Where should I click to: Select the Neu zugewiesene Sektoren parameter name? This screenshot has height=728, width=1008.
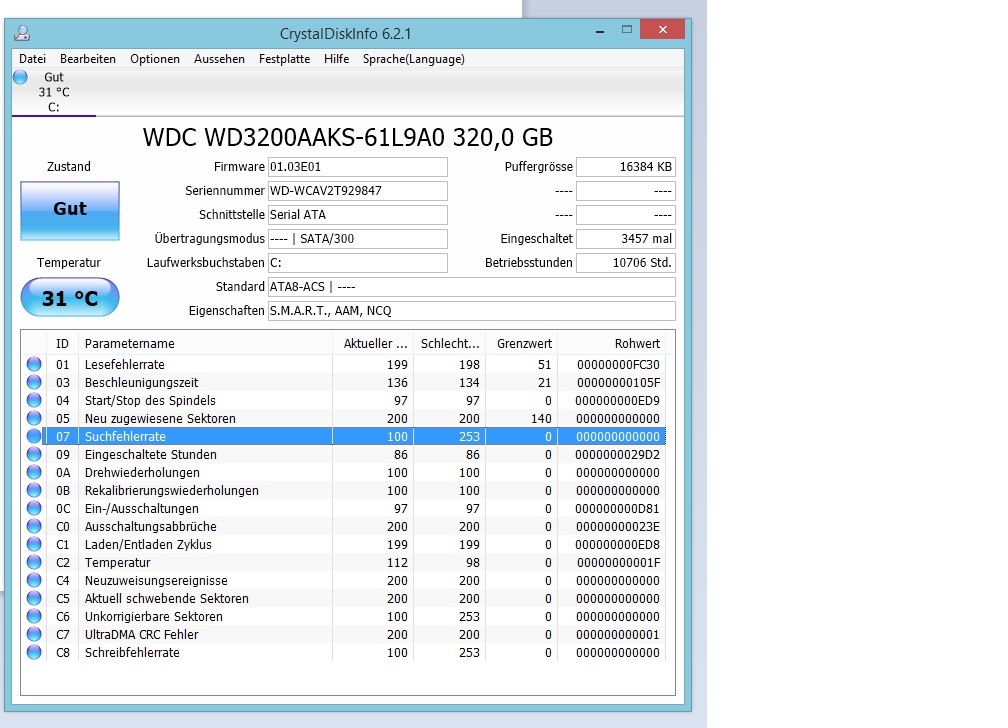tap(160, 419)
